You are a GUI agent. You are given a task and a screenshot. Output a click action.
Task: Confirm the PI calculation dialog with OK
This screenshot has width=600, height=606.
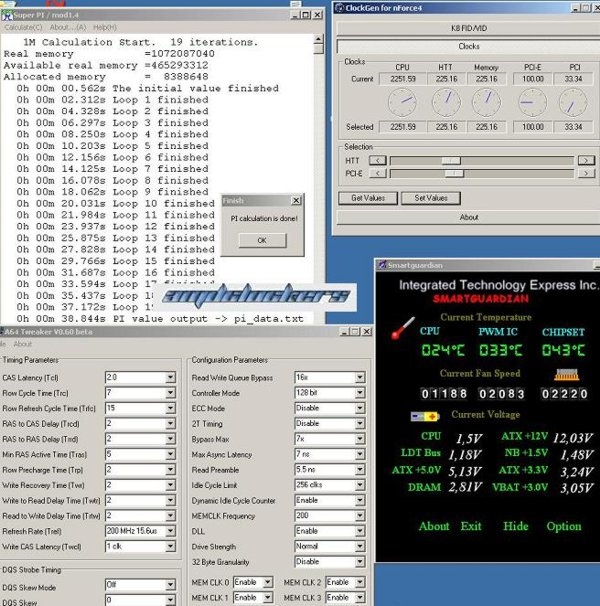[261, 240]
